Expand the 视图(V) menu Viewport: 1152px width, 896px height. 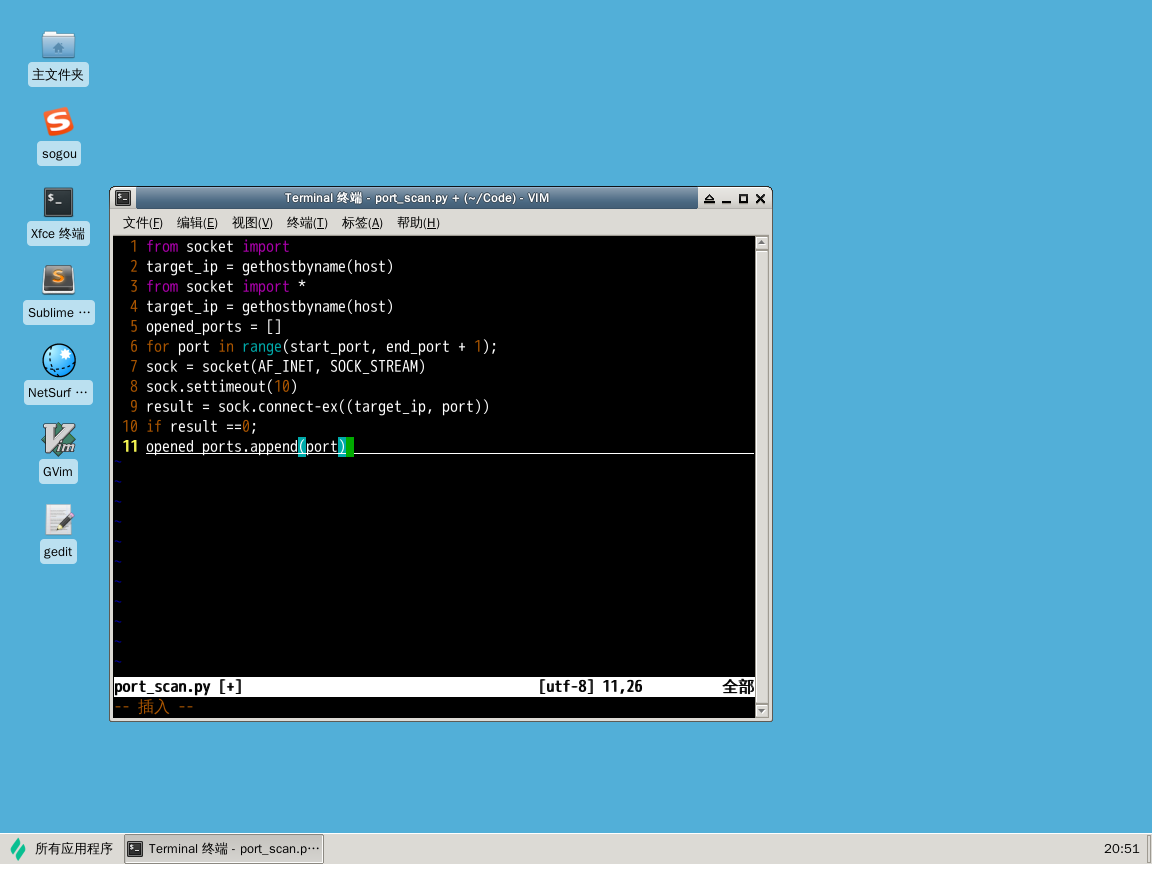pos(252,223)
